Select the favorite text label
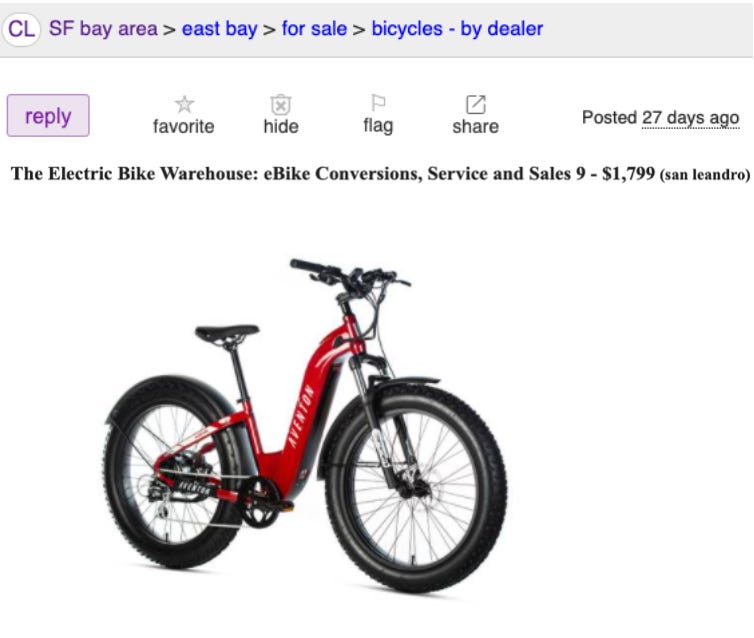The width and height of the screenshot is (754, 638). pos(184,126)
